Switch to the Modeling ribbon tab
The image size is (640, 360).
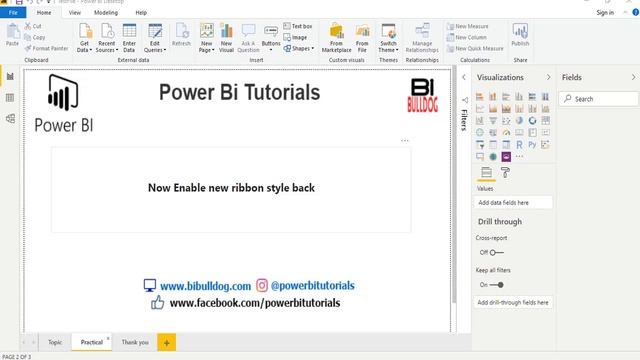[106, 13]
